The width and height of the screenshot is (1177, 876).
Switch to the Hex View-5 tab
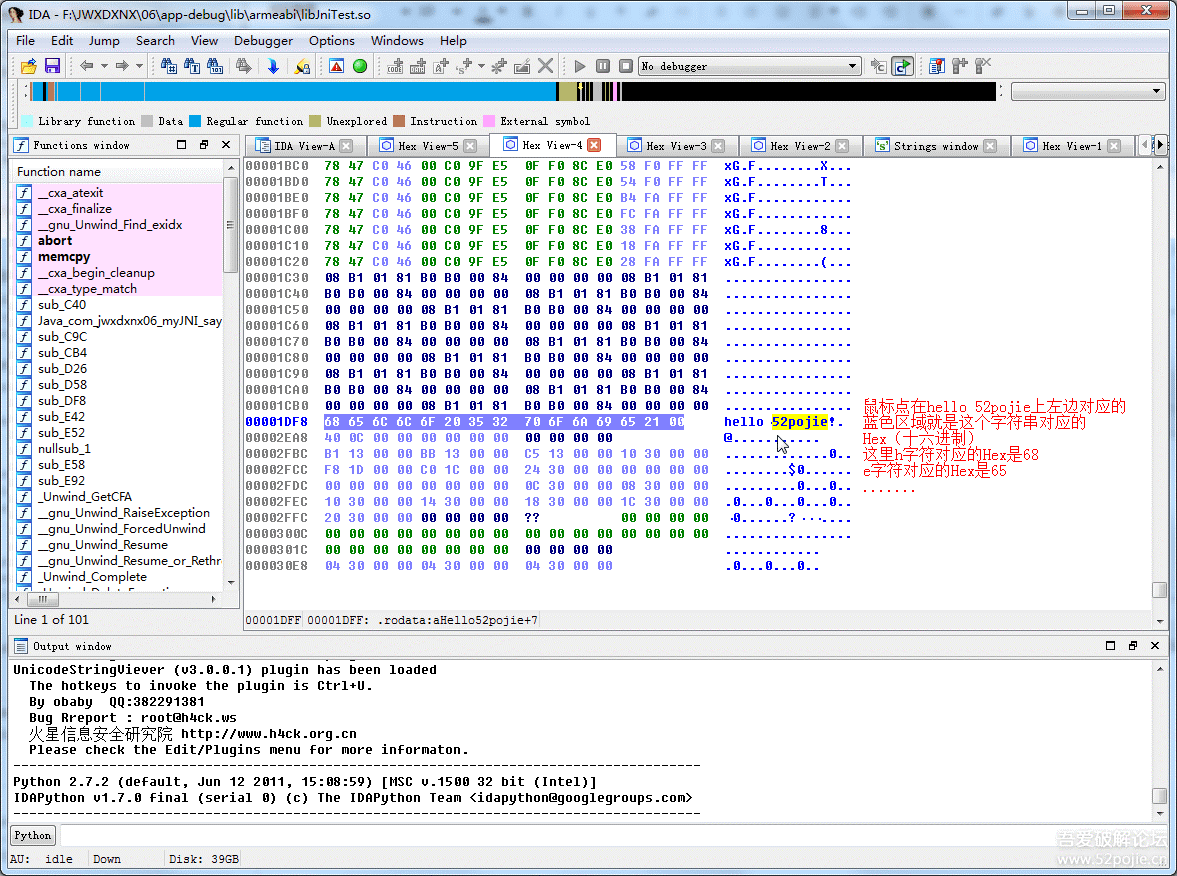427,146
